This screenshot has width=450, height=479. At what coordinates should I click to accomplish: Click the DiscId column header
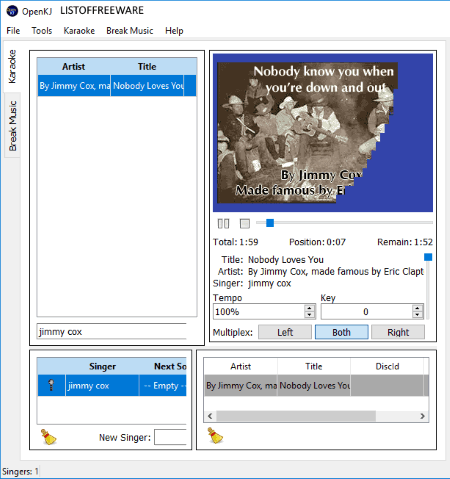coord(387,366)
